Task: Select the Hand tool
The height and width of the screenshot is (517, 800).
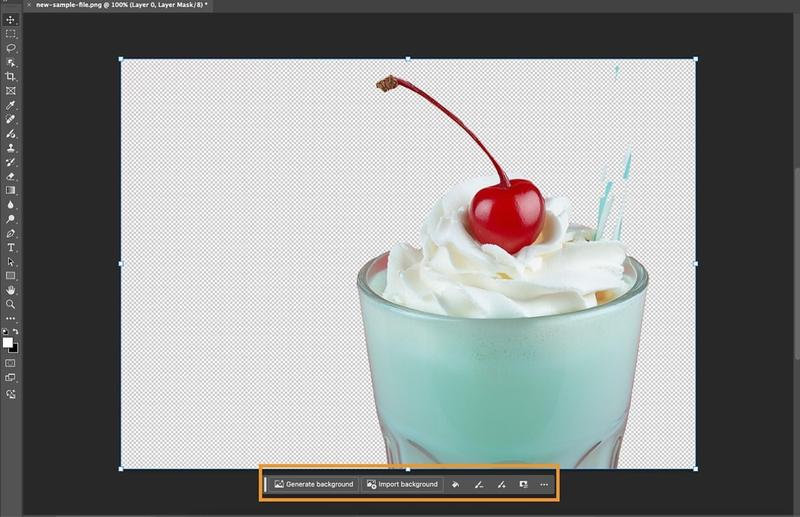Action: [x=10, y=290]
